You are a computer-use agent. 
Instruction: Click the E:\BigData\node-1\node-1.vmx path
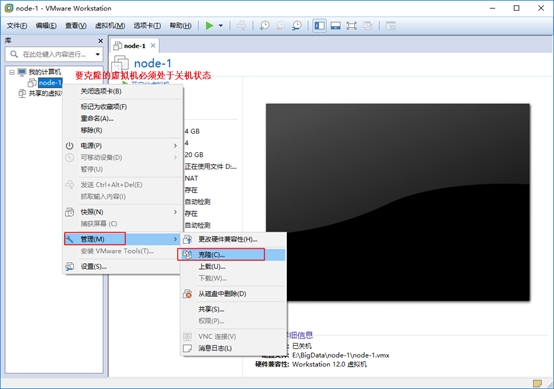coord(341,355)
